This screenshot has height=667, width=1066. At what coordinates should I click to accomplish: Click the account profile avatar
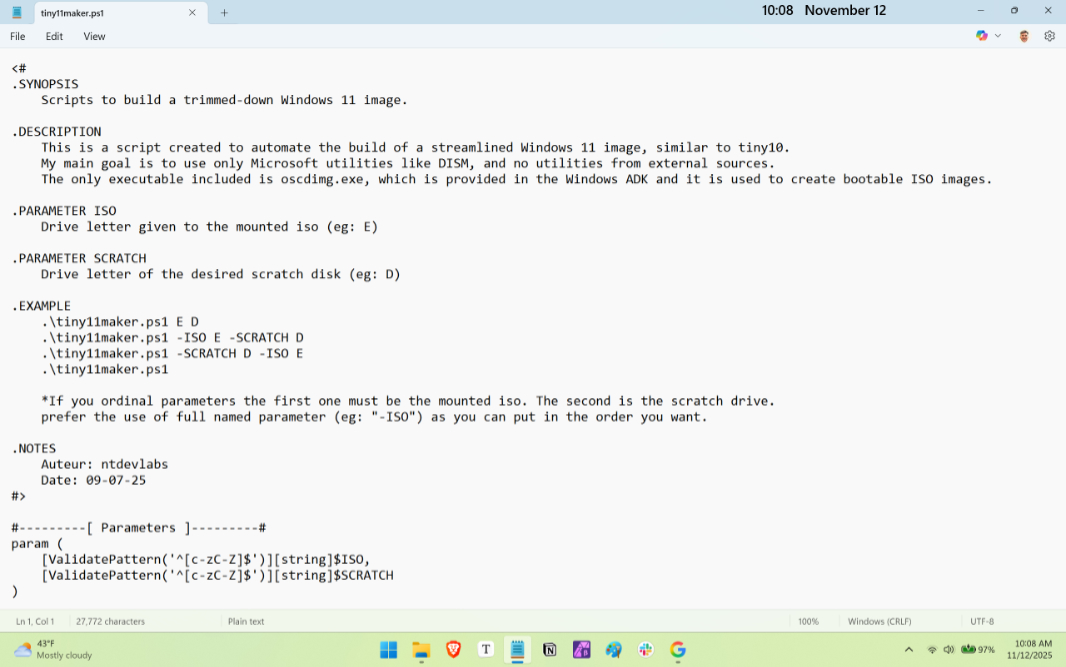1023,35
